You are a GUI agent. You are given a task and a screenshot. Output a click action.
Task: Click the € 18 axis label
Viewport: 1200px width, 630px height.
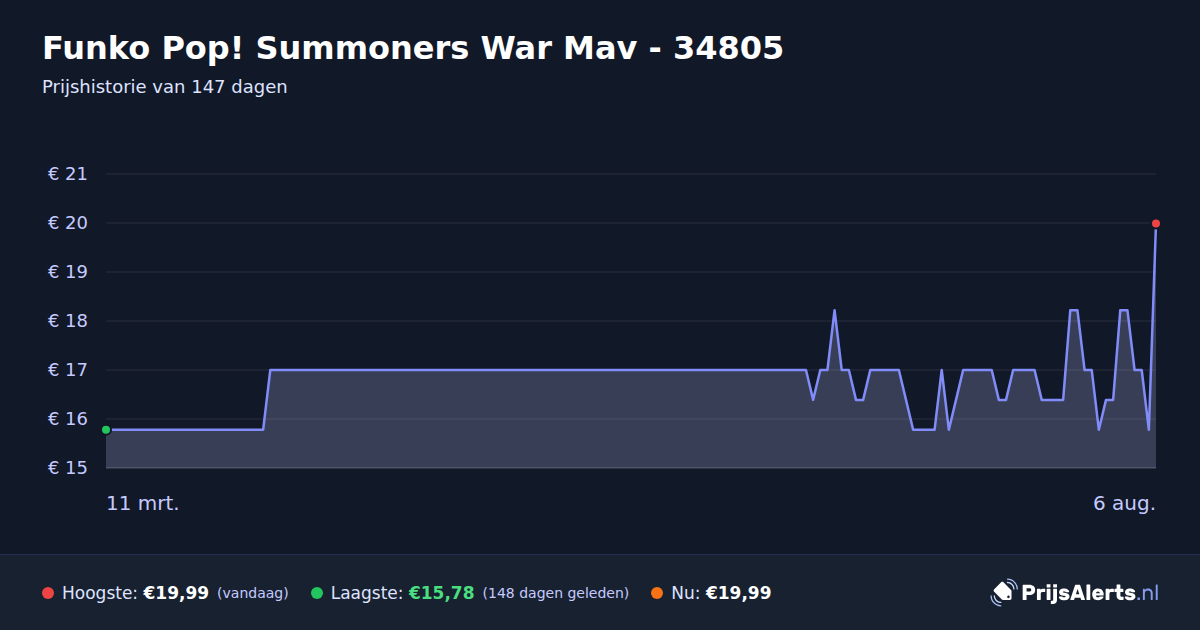[68, 321]
